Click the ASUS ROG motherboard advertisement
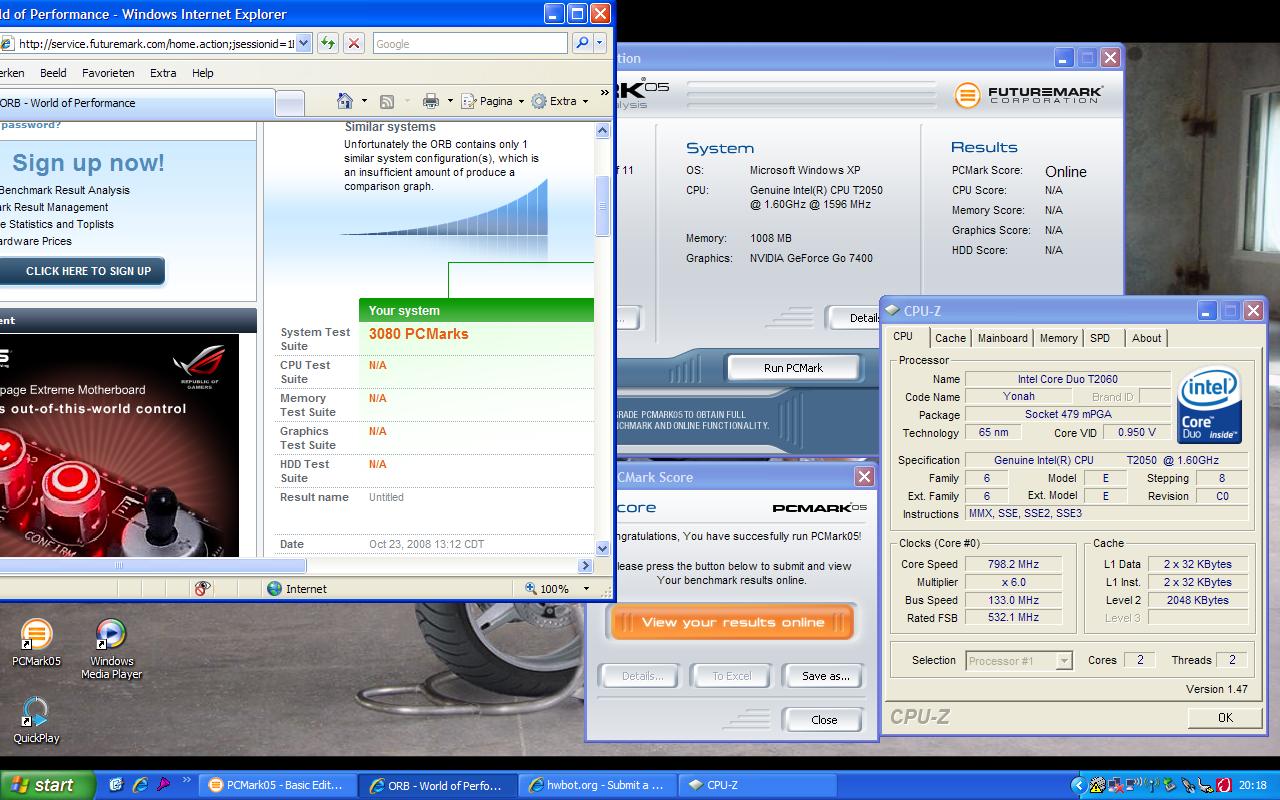This screenshot has width=1280, height=800. tap(119, 446)
